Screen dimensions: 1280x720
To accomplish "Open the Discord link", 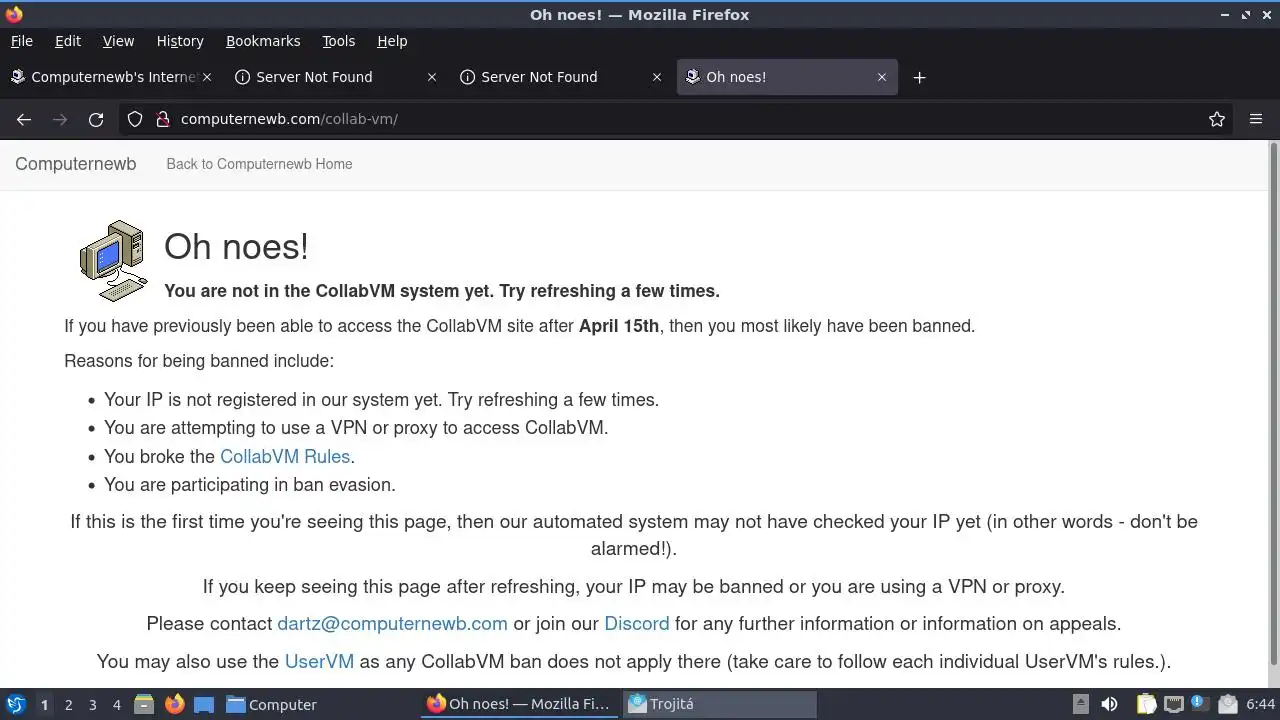I will coord(637,624).
